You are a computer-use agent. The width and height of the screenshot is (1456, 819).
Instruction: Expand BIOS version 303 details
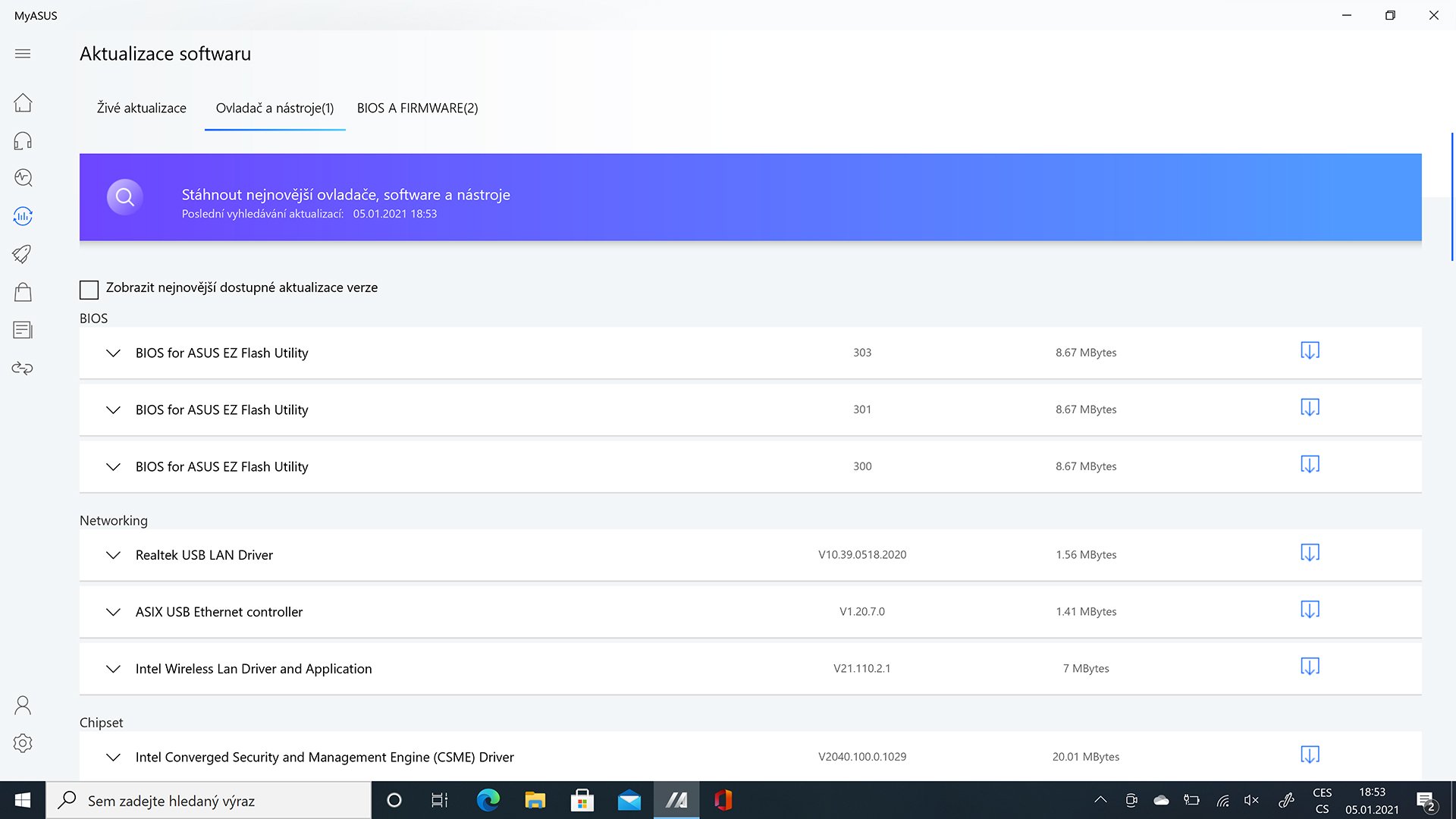[113, 353]
